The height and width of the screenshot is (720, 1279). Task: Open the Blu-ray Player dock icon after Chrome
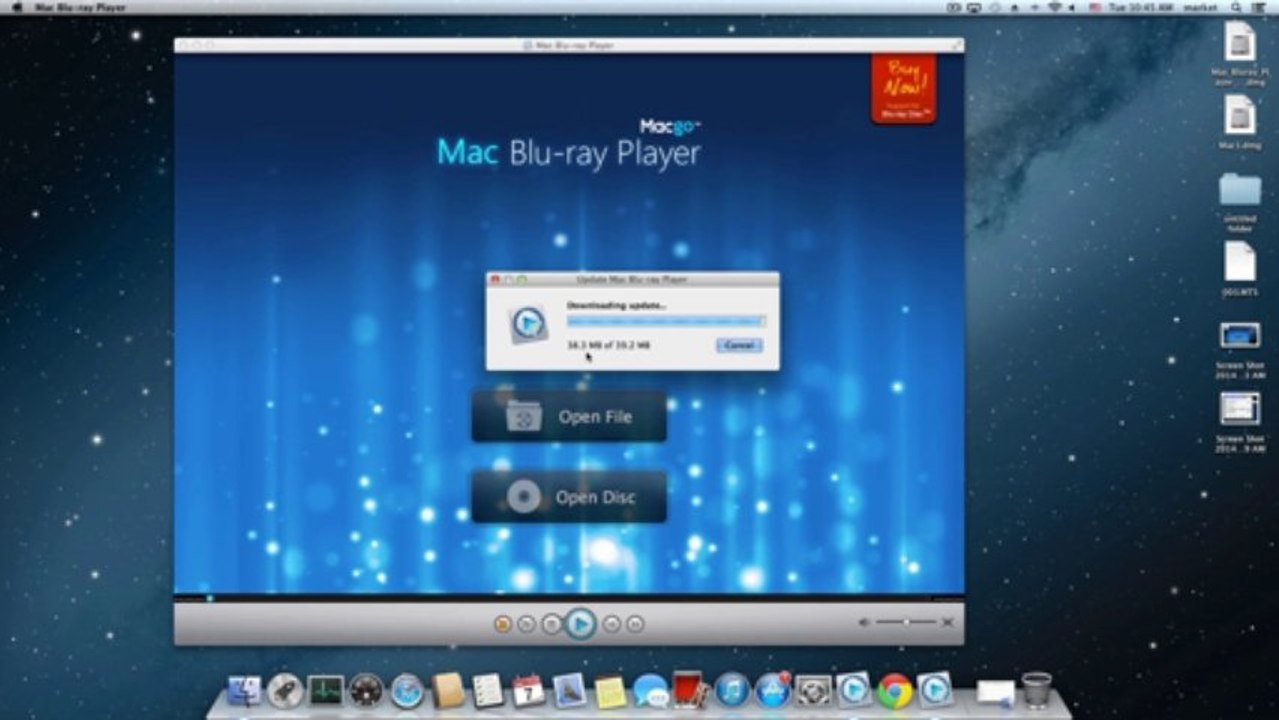[935, 689]
